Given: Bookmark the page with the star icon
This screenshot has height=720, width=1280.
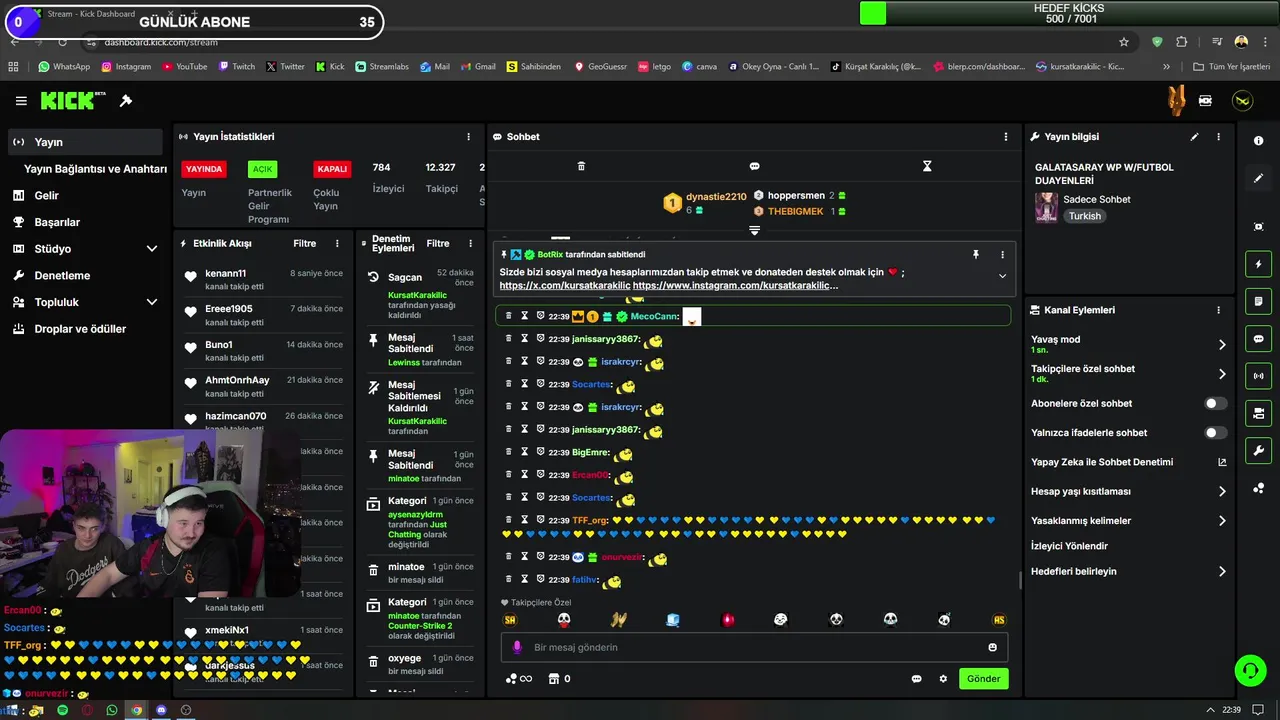Looking at the screenshot, I should (x=1124, y=42).
